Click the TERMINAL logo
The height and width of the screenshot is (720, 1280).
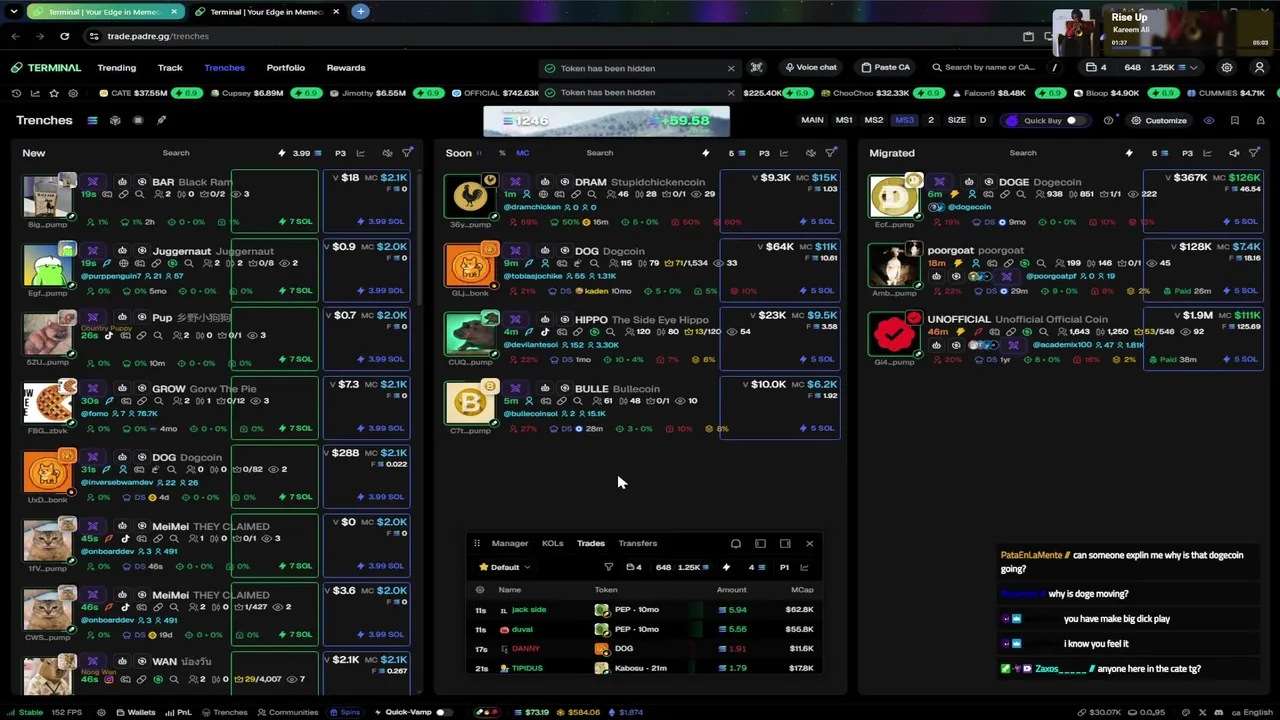47,68
